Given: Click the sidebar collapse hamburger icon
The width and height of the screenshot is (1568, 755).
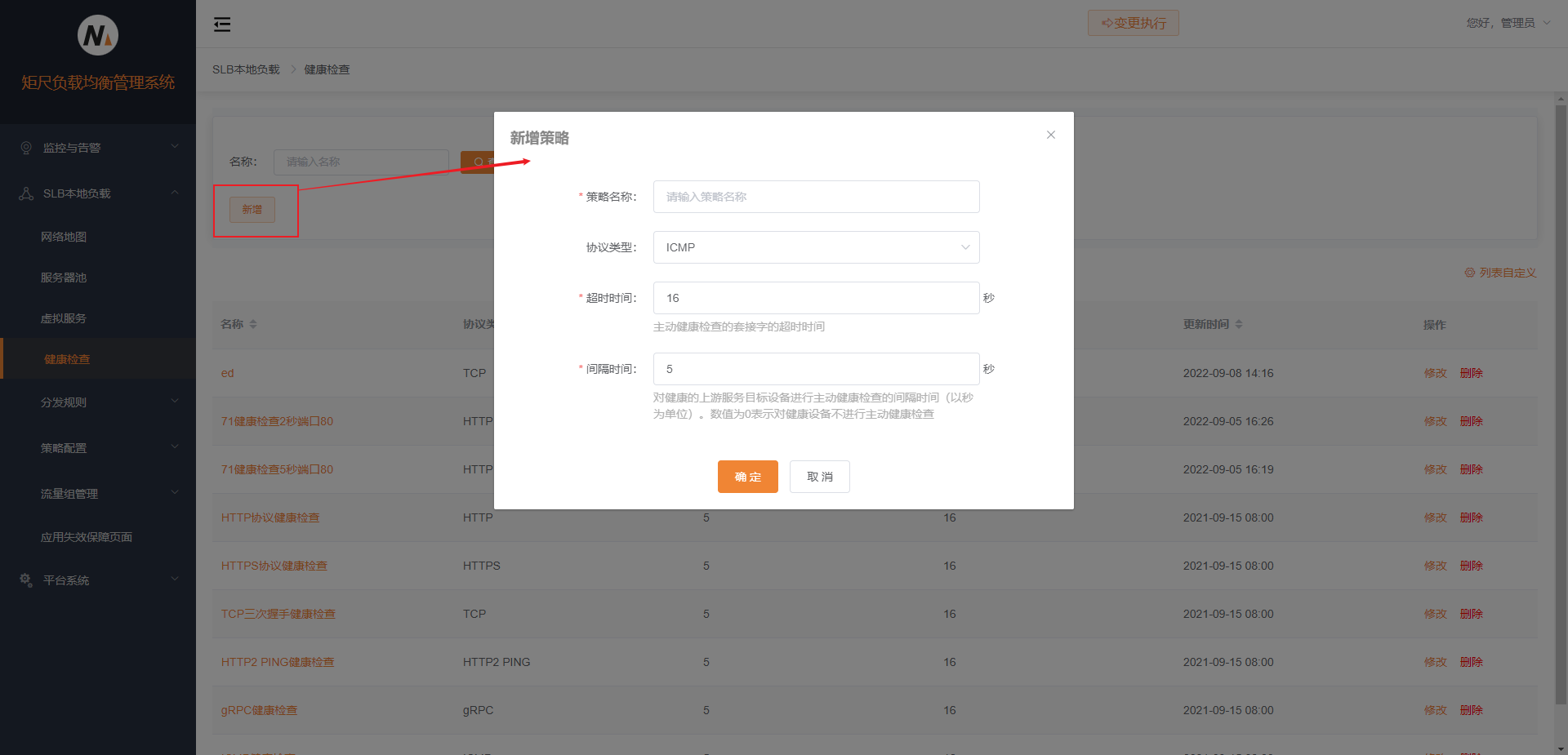Looking at the screenshot, I should [x=222, y=24].
